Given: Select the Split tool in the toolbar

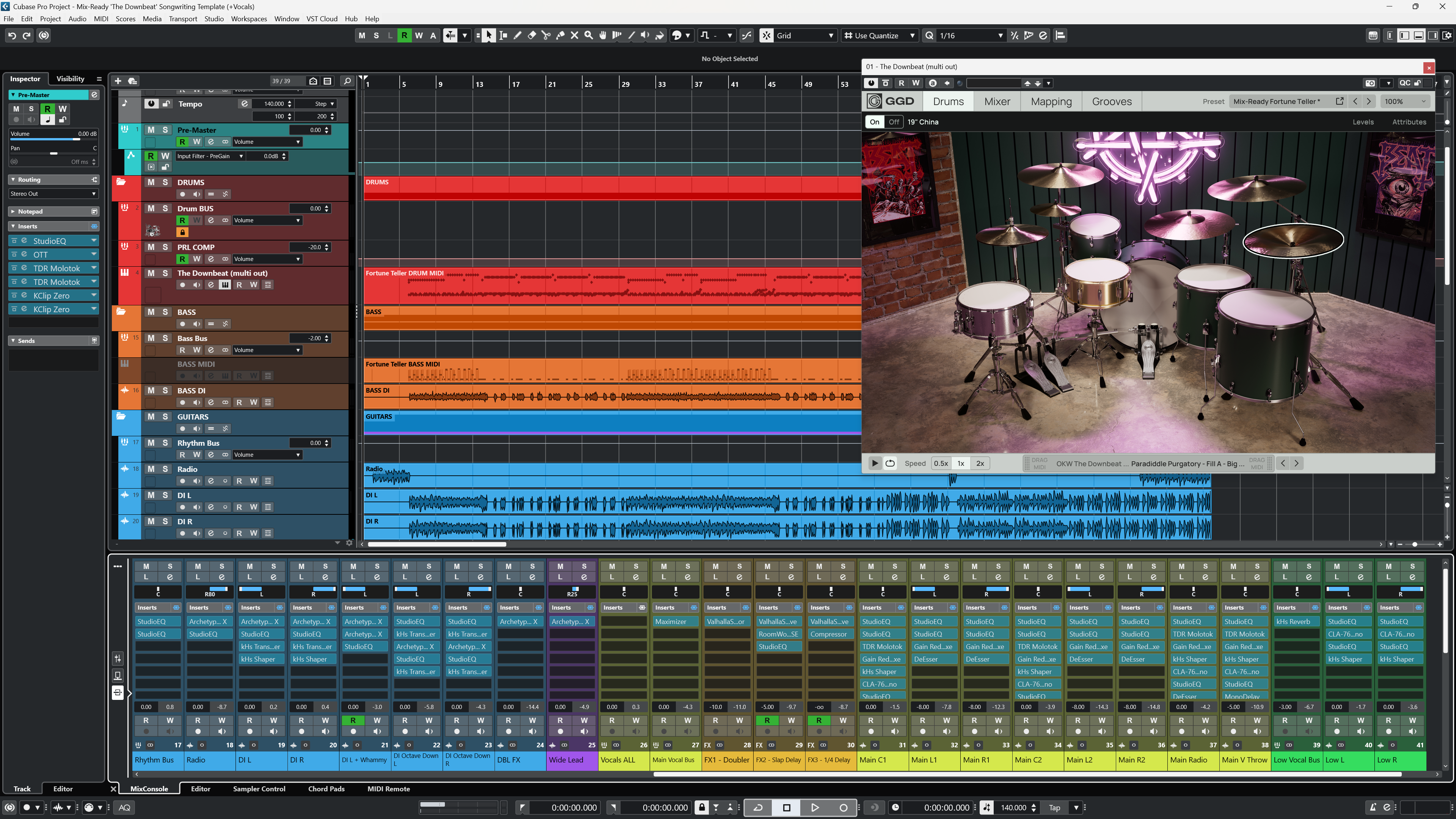Looking at the screenshot, I should point(546,35).
